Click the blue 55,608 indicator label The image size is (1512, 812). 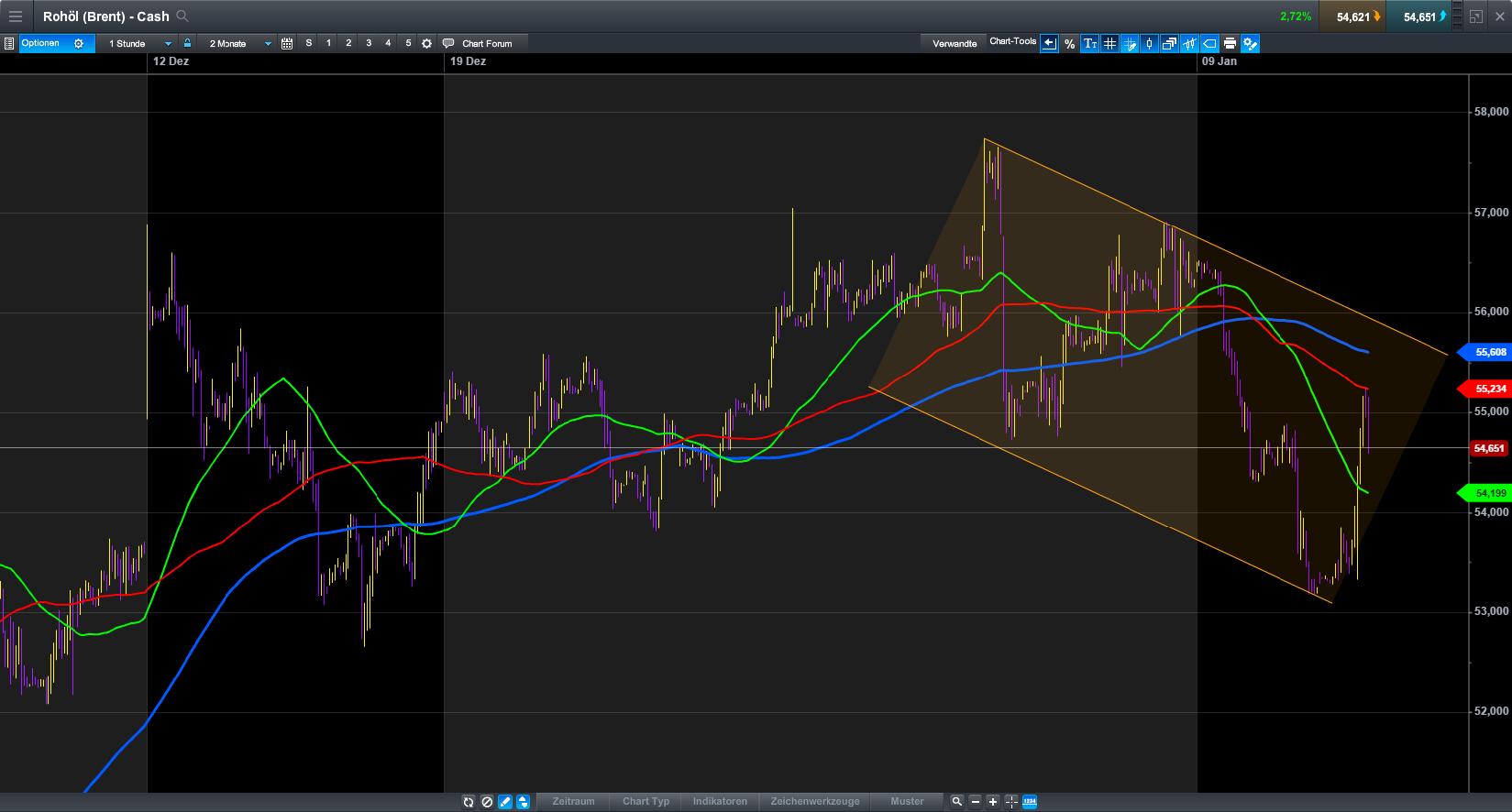click(x=1484, y=352)
